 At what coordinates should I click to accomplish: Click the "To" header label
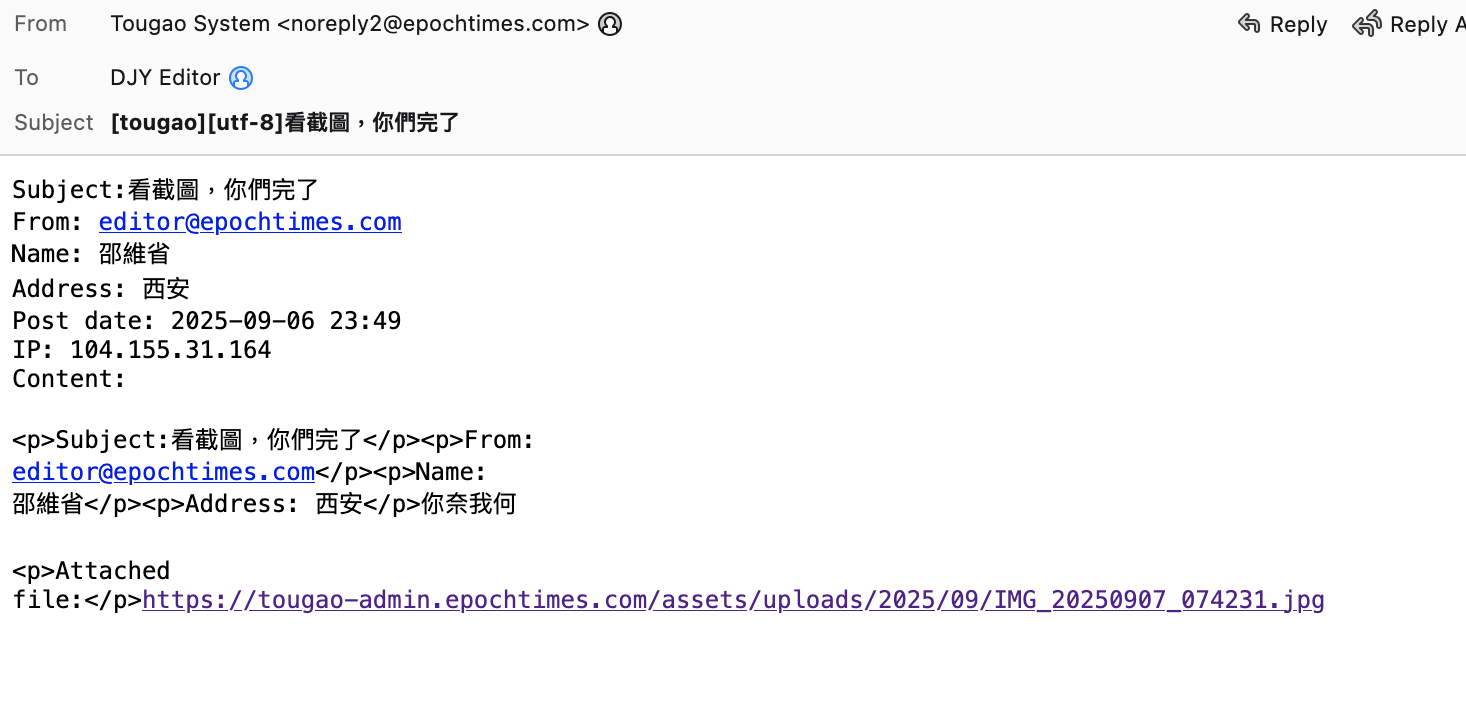(x=27, y=77)
